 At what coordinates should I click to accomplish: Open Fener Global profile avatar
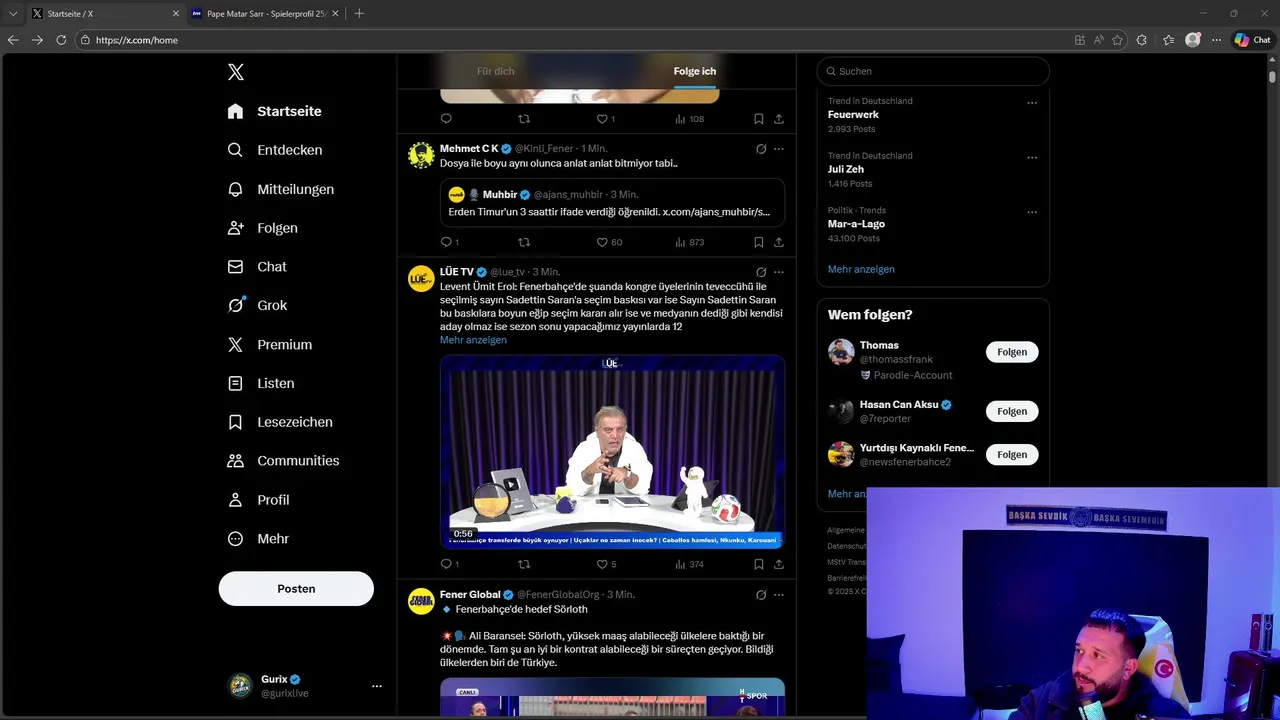click(x=421, y=601)
